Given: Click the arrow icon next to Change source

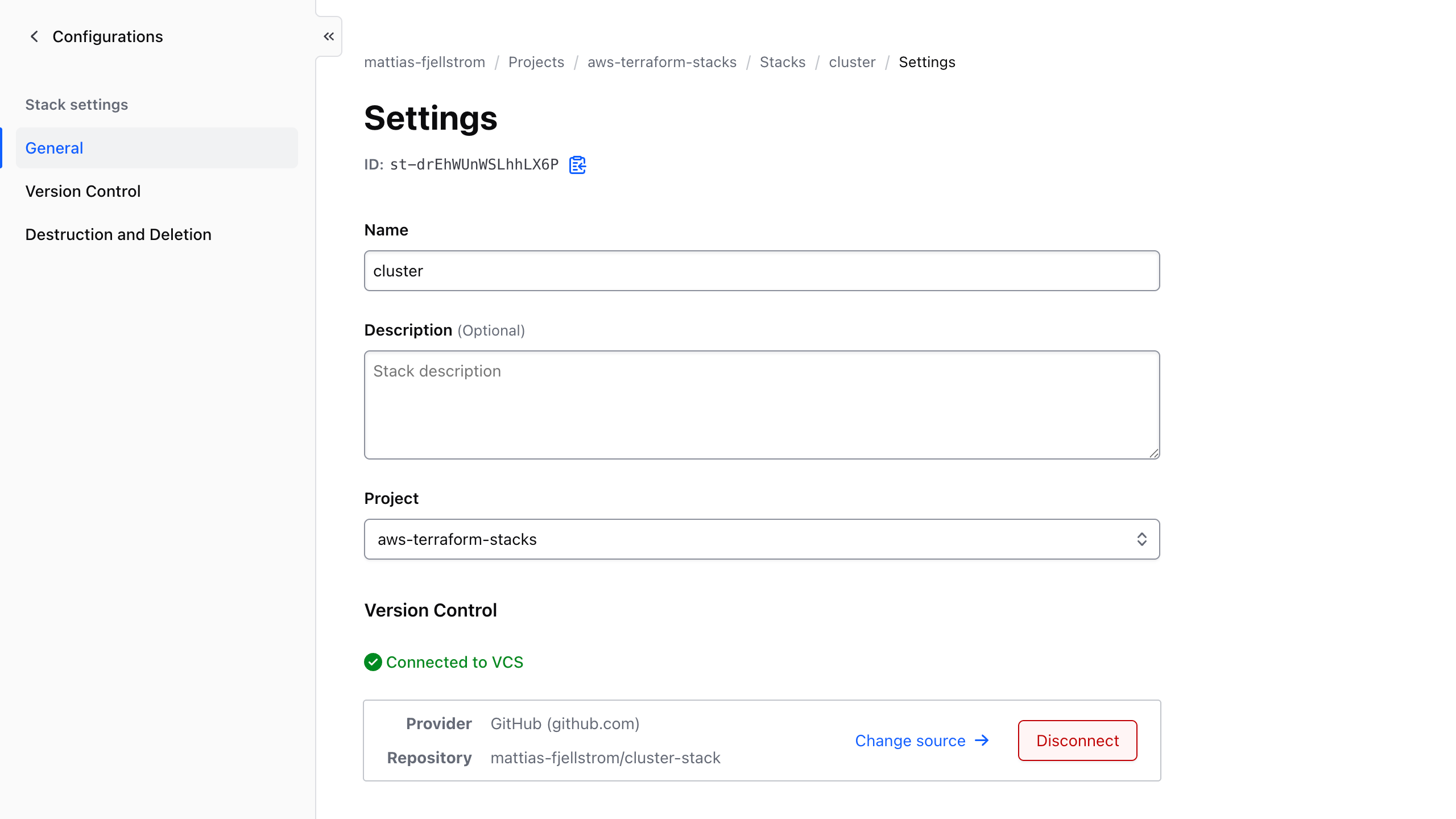Looking at the screenshot, I should click(x=982, y=740).
